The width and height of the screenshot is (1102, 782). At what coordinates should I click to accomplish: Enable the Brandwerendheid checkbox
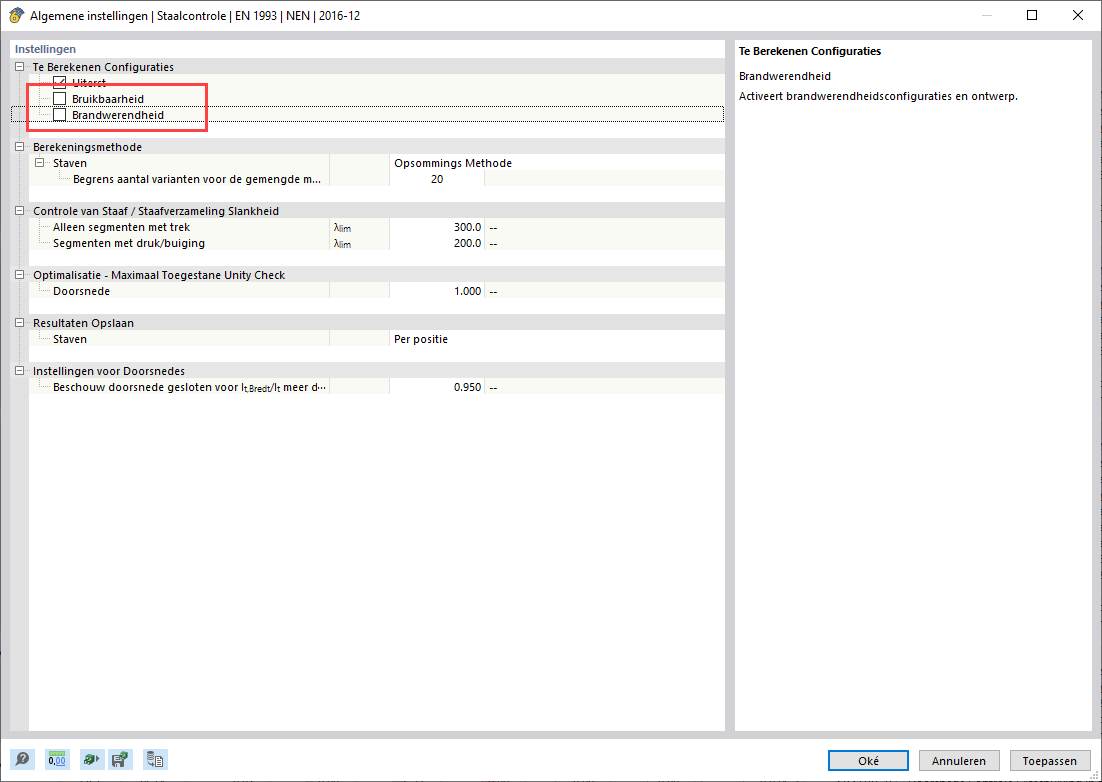pos(60,114)
